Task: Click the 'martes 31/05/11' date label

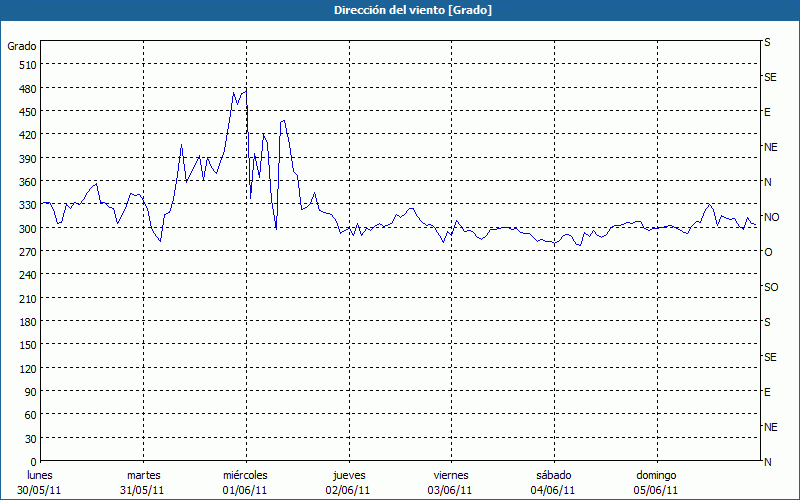Action: click(x=143, y=482)
